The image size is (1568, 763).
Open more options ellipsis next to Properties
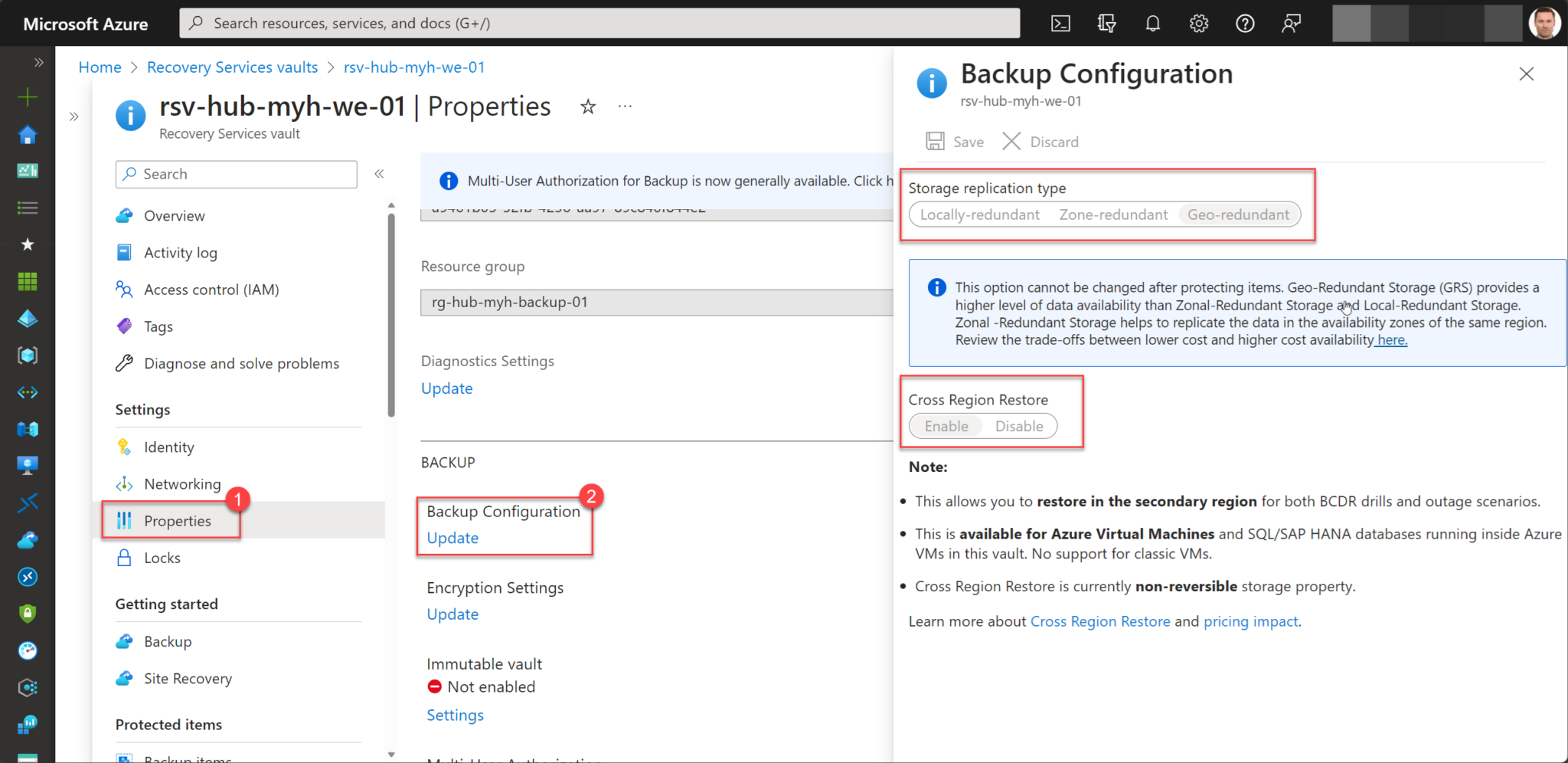625,106
